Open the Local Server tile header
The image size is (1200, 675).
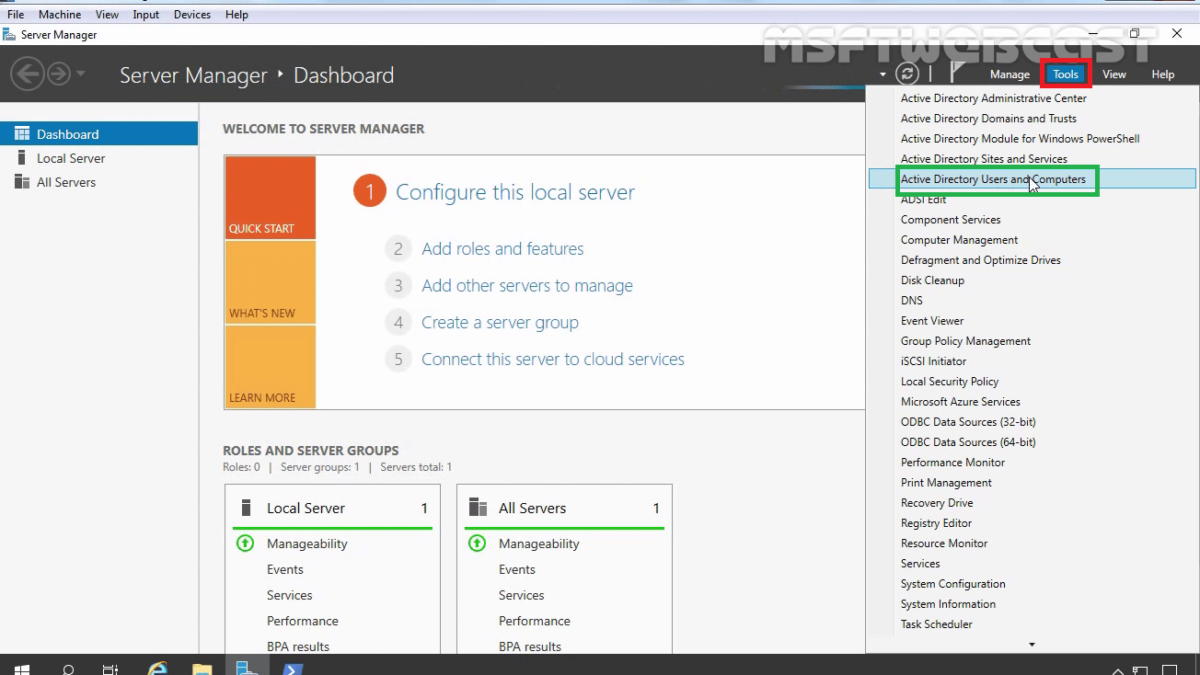pos(333,508)
